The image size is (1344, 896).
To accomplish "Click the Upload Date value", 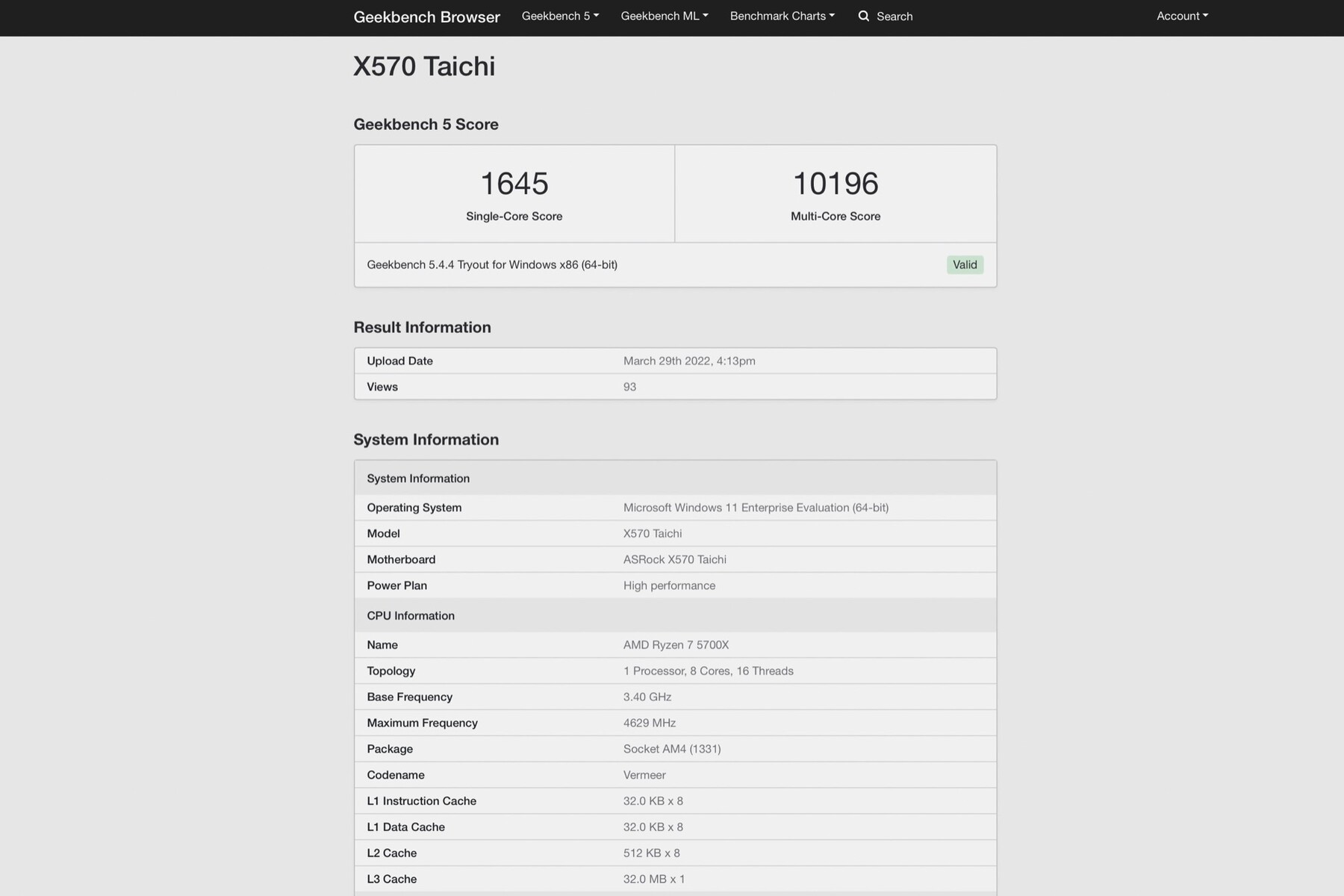I will point(689,361).
